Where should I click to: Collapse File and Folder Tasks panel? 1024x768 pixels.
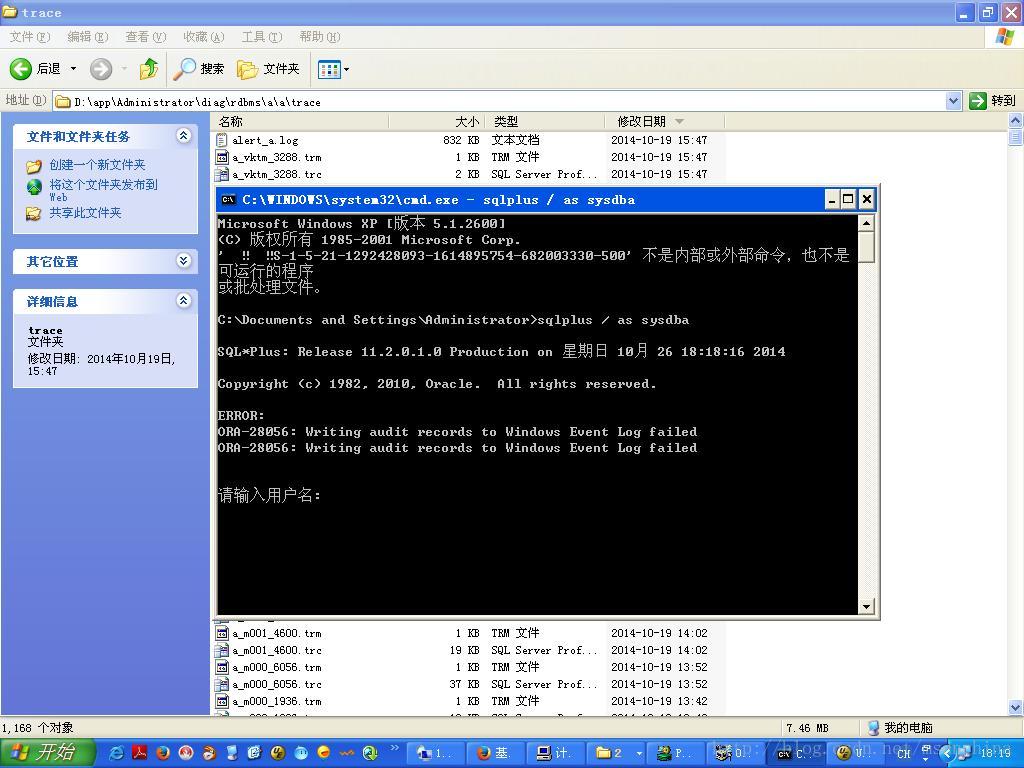[x=184, y=135]
